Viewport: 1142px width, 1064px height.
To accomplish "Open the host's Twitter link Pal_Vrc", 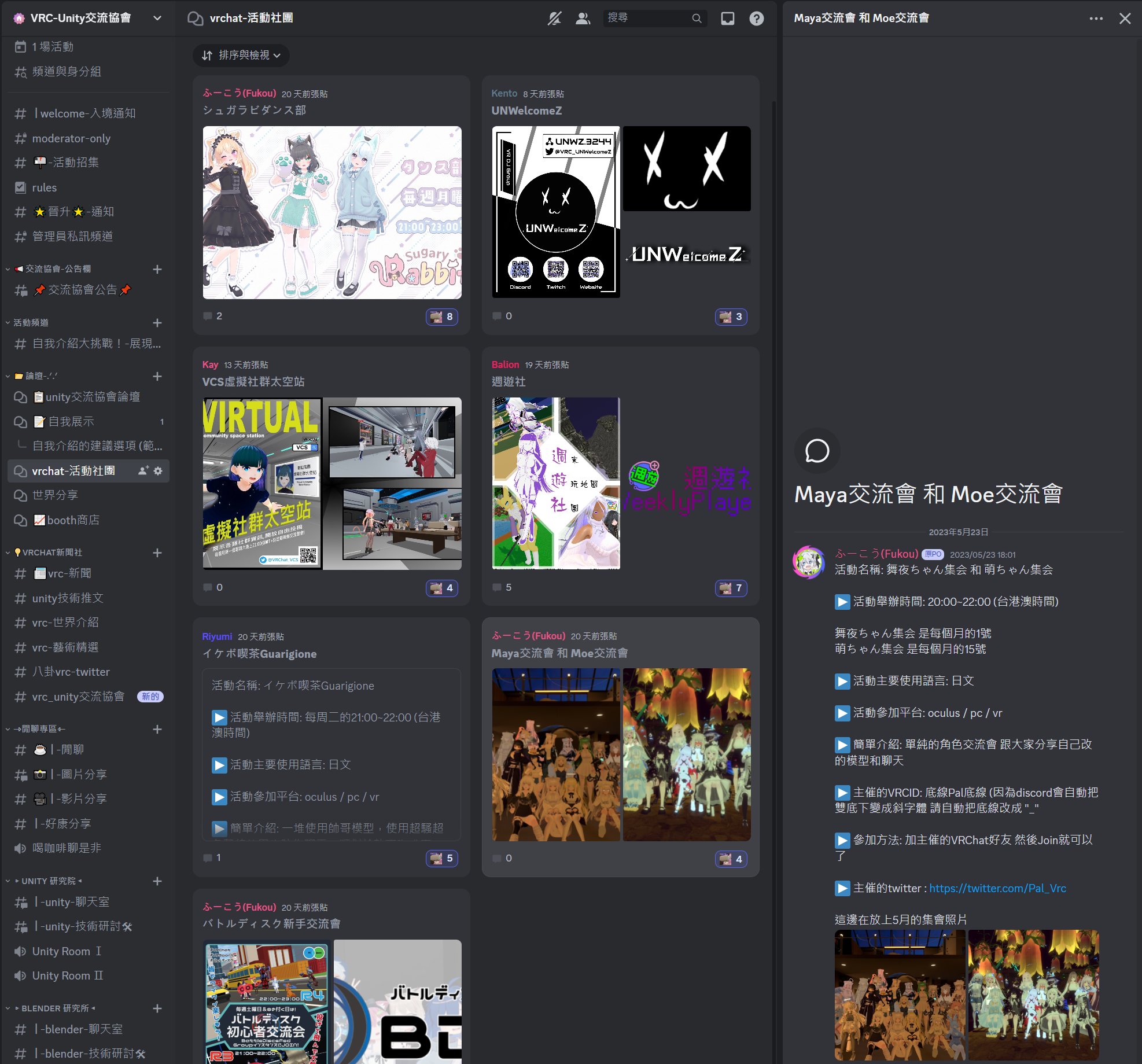I will pyautogui.click(x=998, y=888).
